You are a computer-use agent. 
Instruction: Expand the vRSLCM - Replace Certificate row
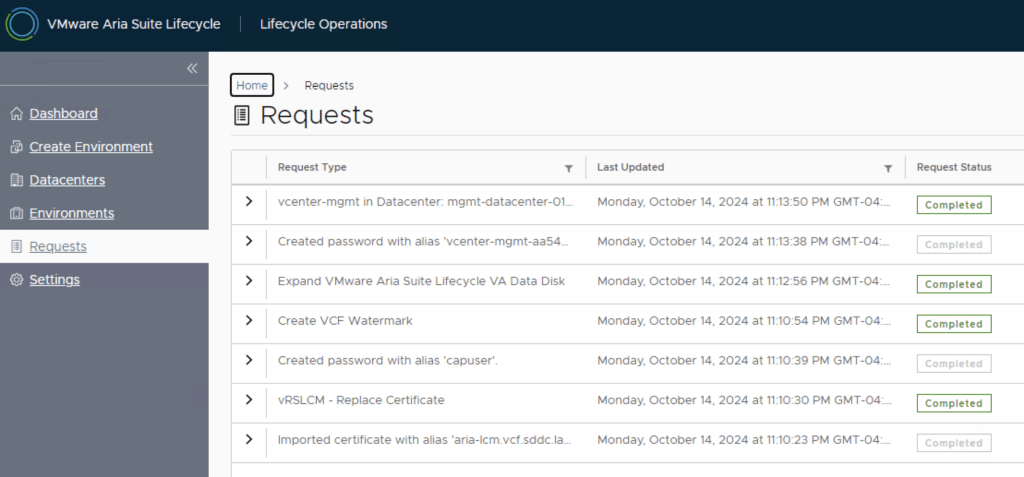pos(249,400)
